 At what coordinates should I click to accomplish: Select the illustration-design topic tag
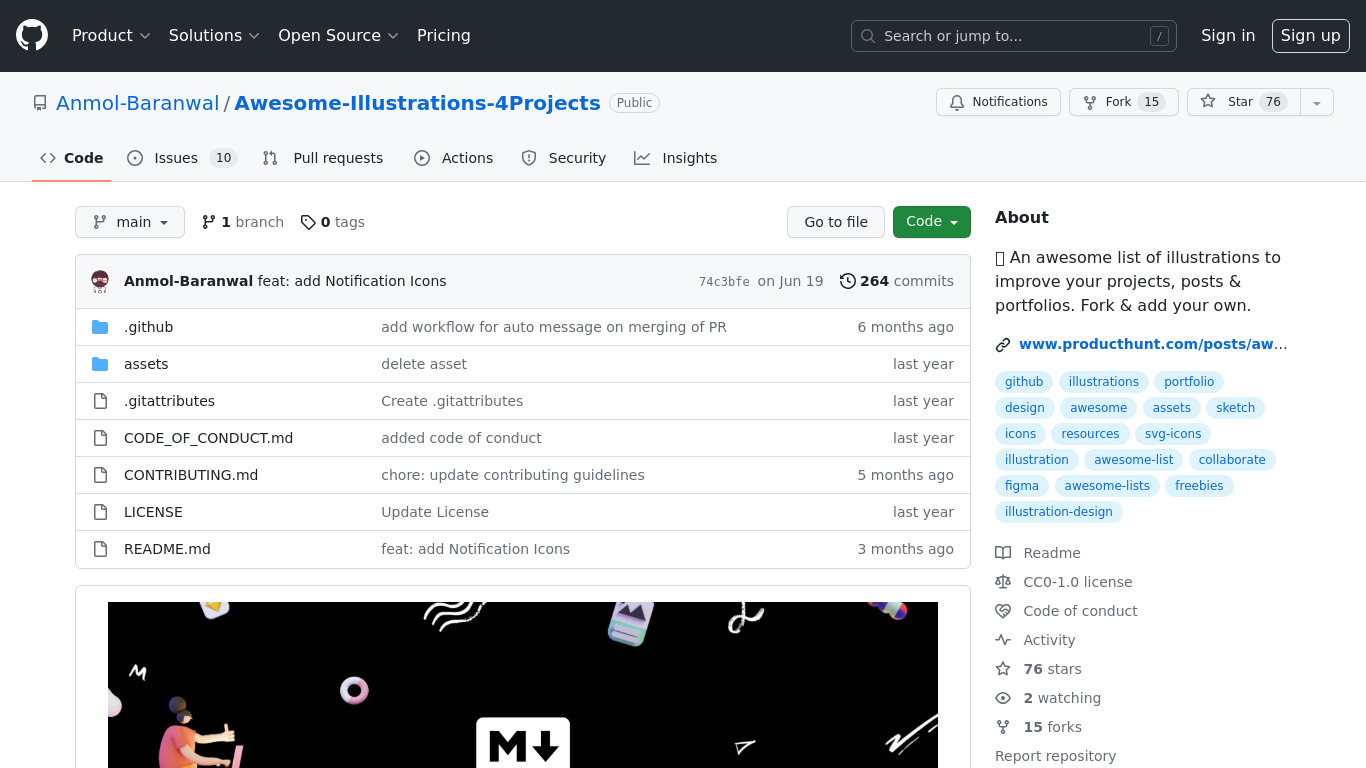pos(1058,512)
